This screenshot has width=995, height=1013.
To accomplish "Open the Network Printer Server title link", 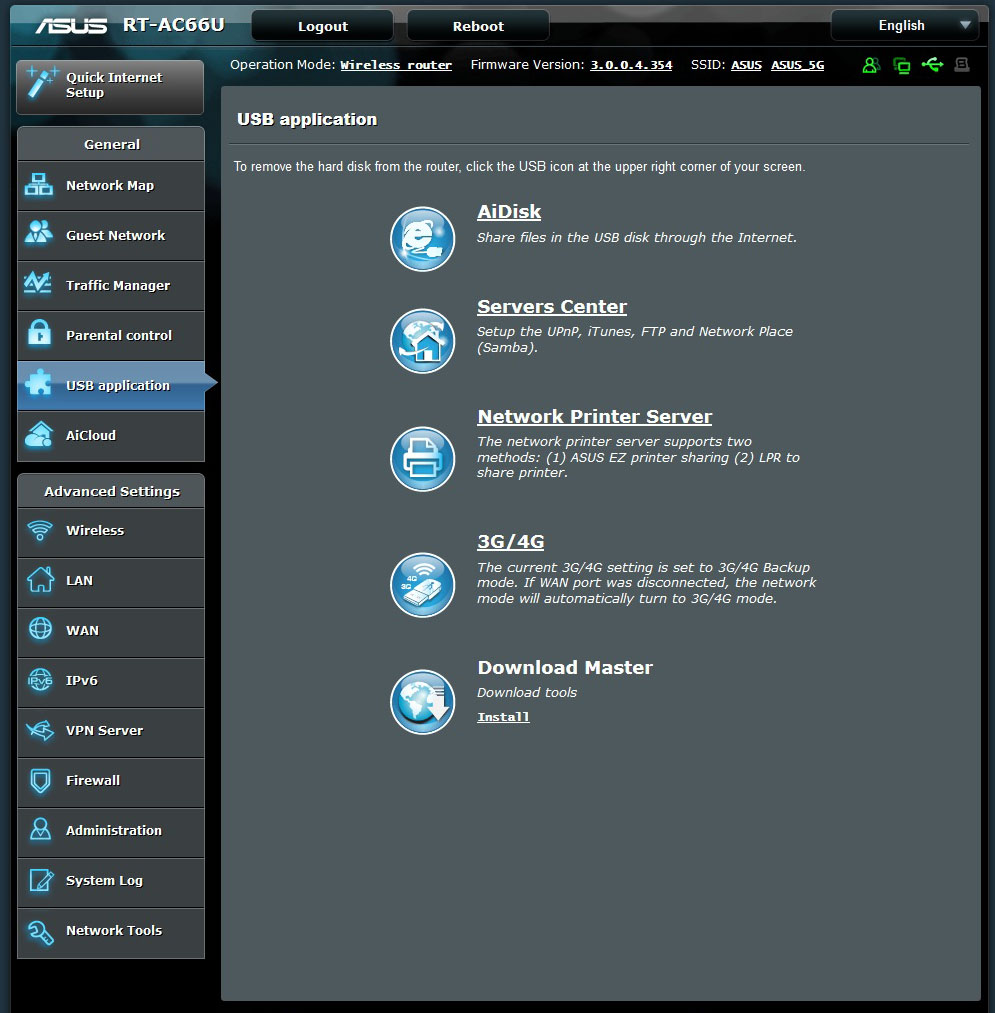I will pyautogui.click(x=594, y=417).
